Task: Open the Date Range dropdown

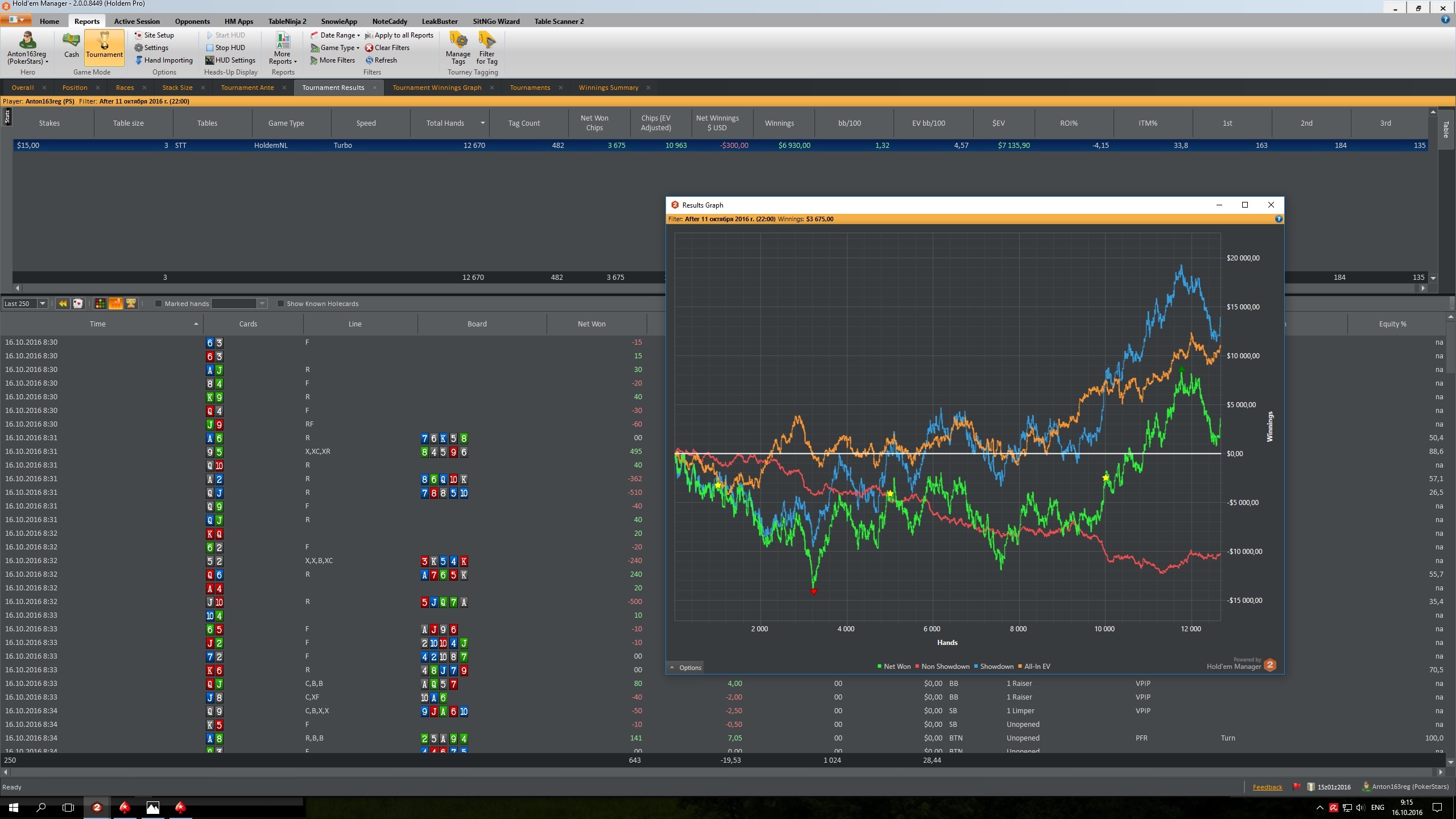Action: coord(335,35)
